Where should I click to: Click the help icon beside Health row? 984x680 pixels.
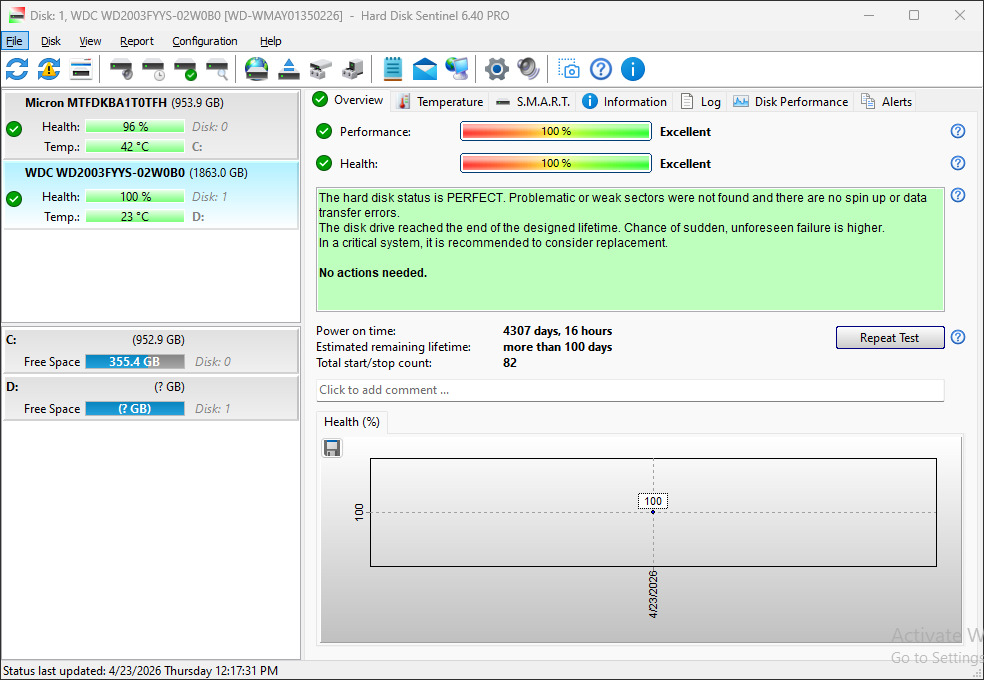point(958,163)
